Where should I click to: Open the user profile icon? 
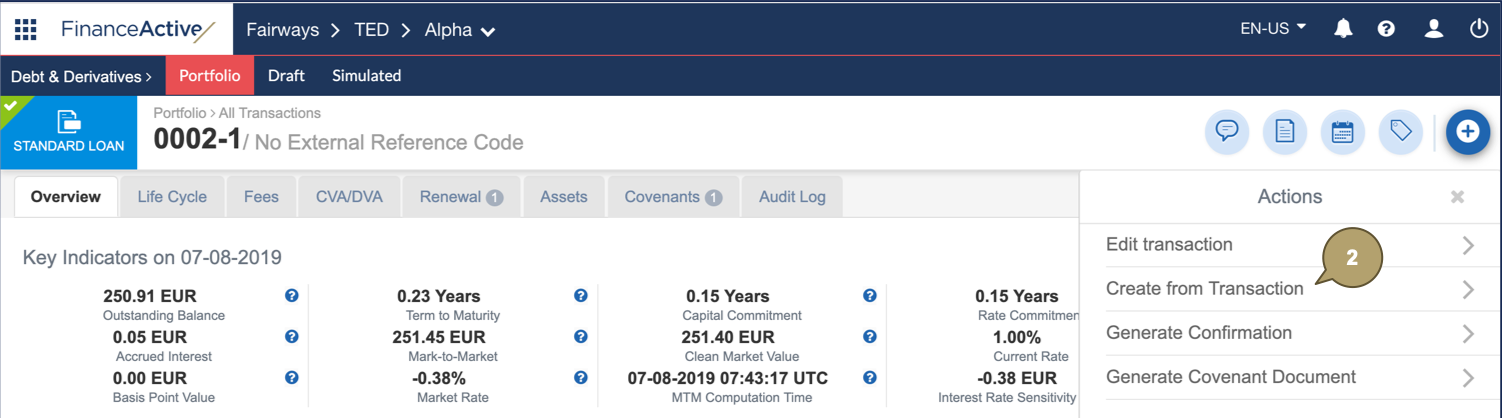1433,29
